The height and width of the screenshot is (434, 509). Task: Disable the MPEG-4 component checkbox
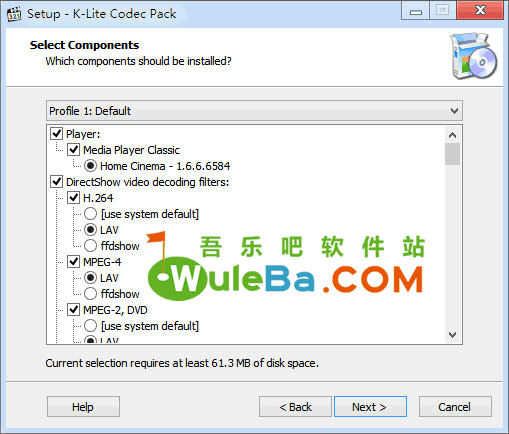[73, 262]
